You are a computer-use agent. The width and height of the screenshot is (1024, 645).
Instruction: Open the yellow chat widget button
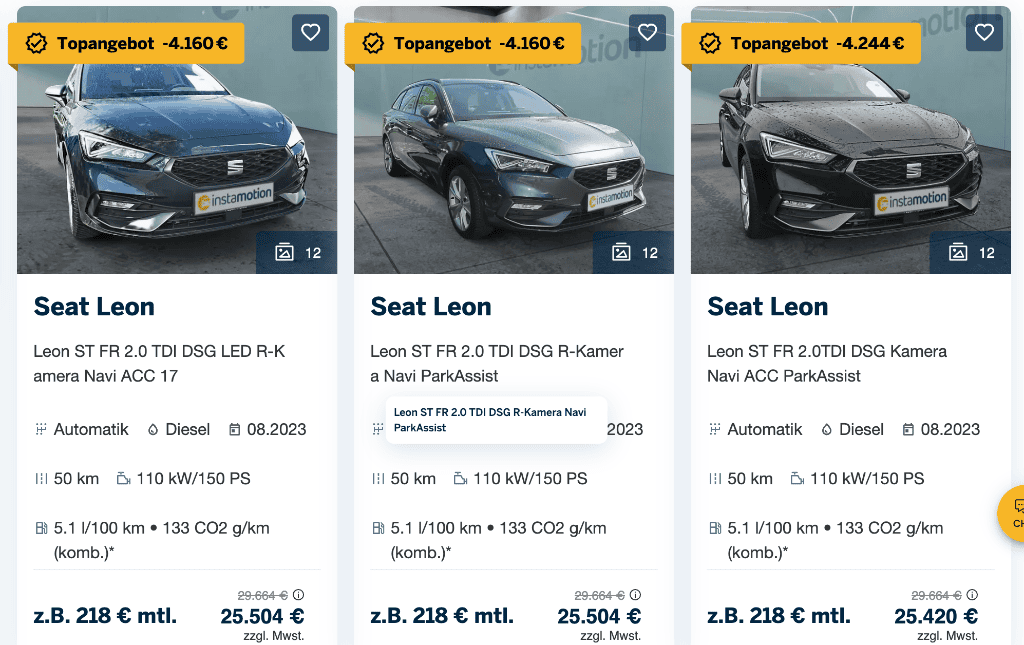click(1014, 513)
